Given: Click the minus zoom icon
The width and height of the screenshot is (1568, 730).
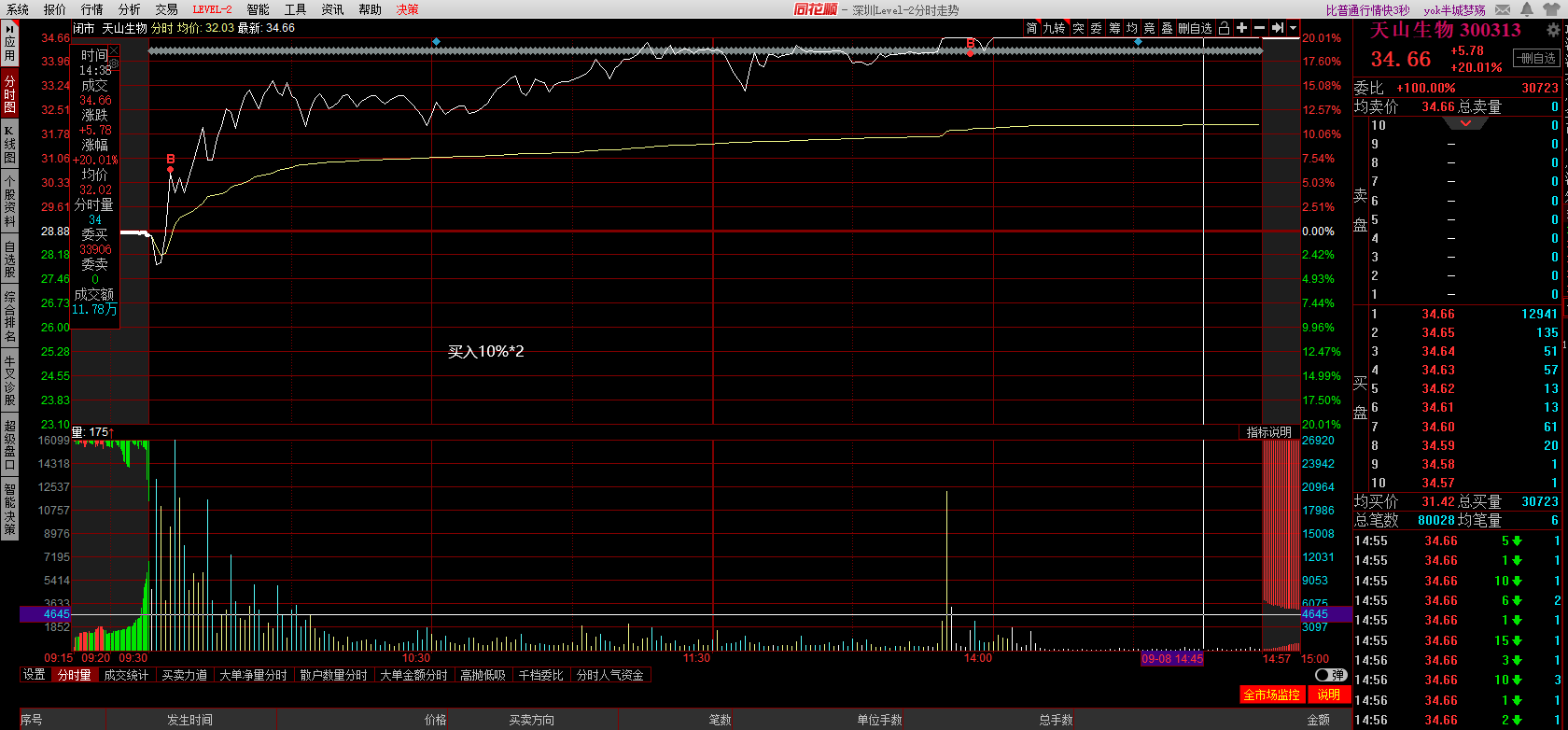Looking at the screenshot, I should [1259, 28].
